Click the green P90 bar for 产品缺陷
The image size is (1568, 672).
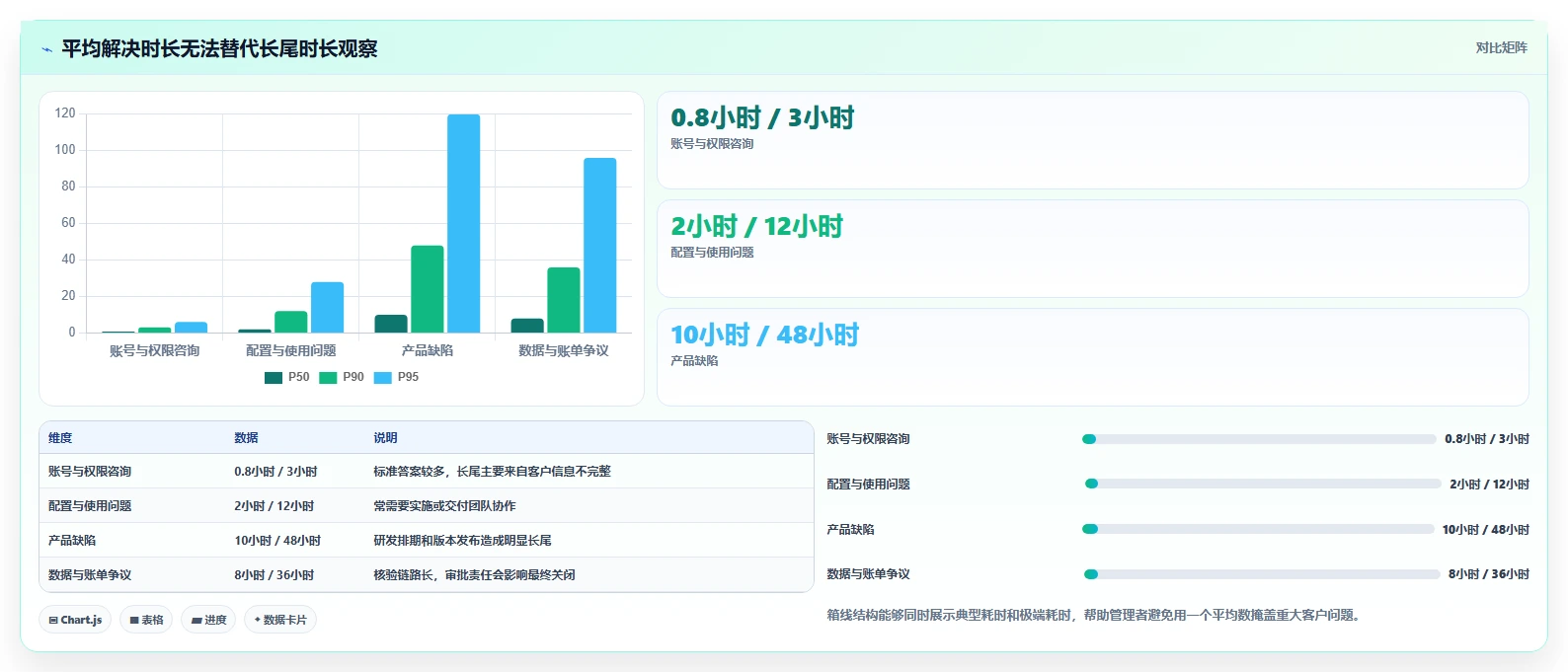pyautogui.click(x=428, y=289)
